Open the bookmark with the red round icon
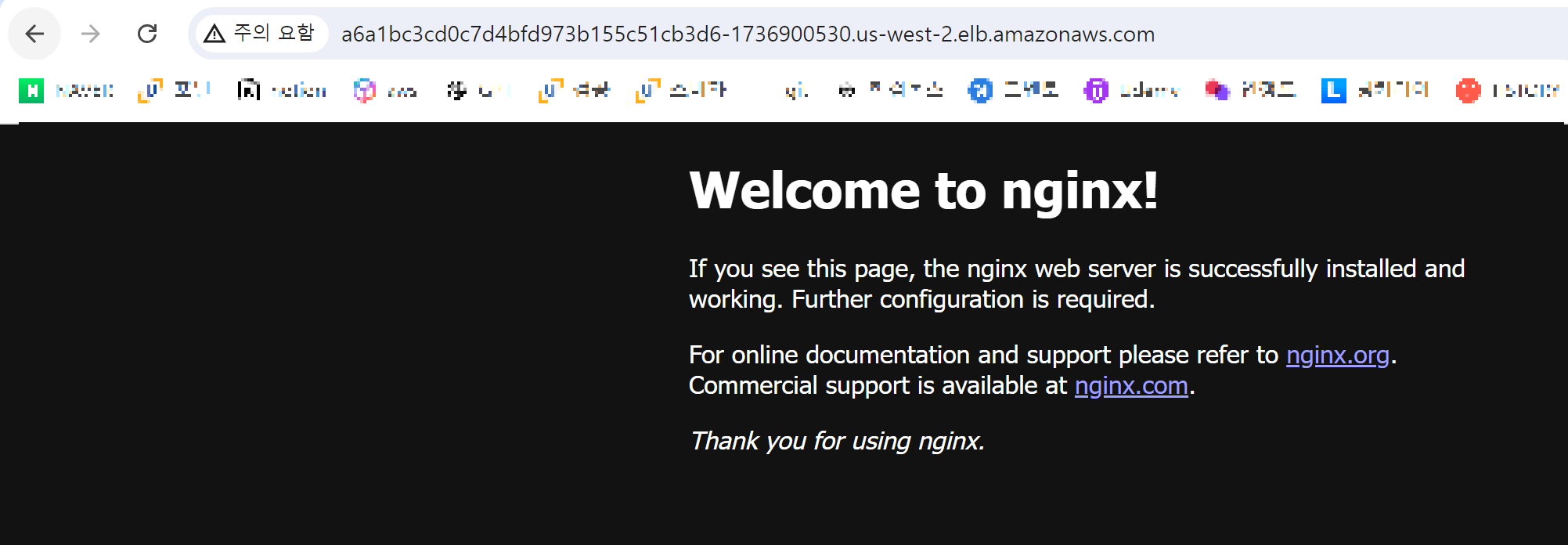This screenshot has width=1568, height=545. 1508,91
